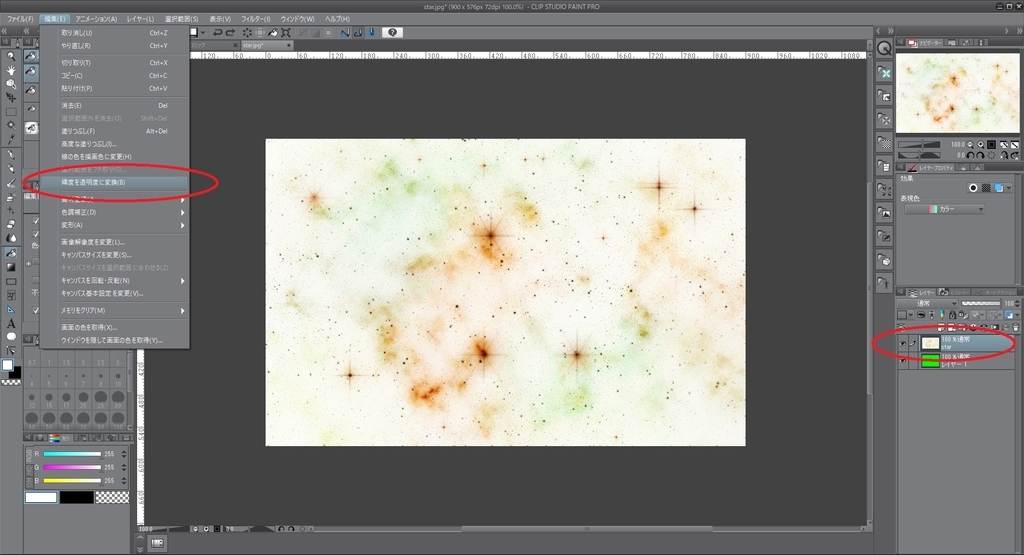Expand 色調補正(D) submenu

[x=115, y=212]
